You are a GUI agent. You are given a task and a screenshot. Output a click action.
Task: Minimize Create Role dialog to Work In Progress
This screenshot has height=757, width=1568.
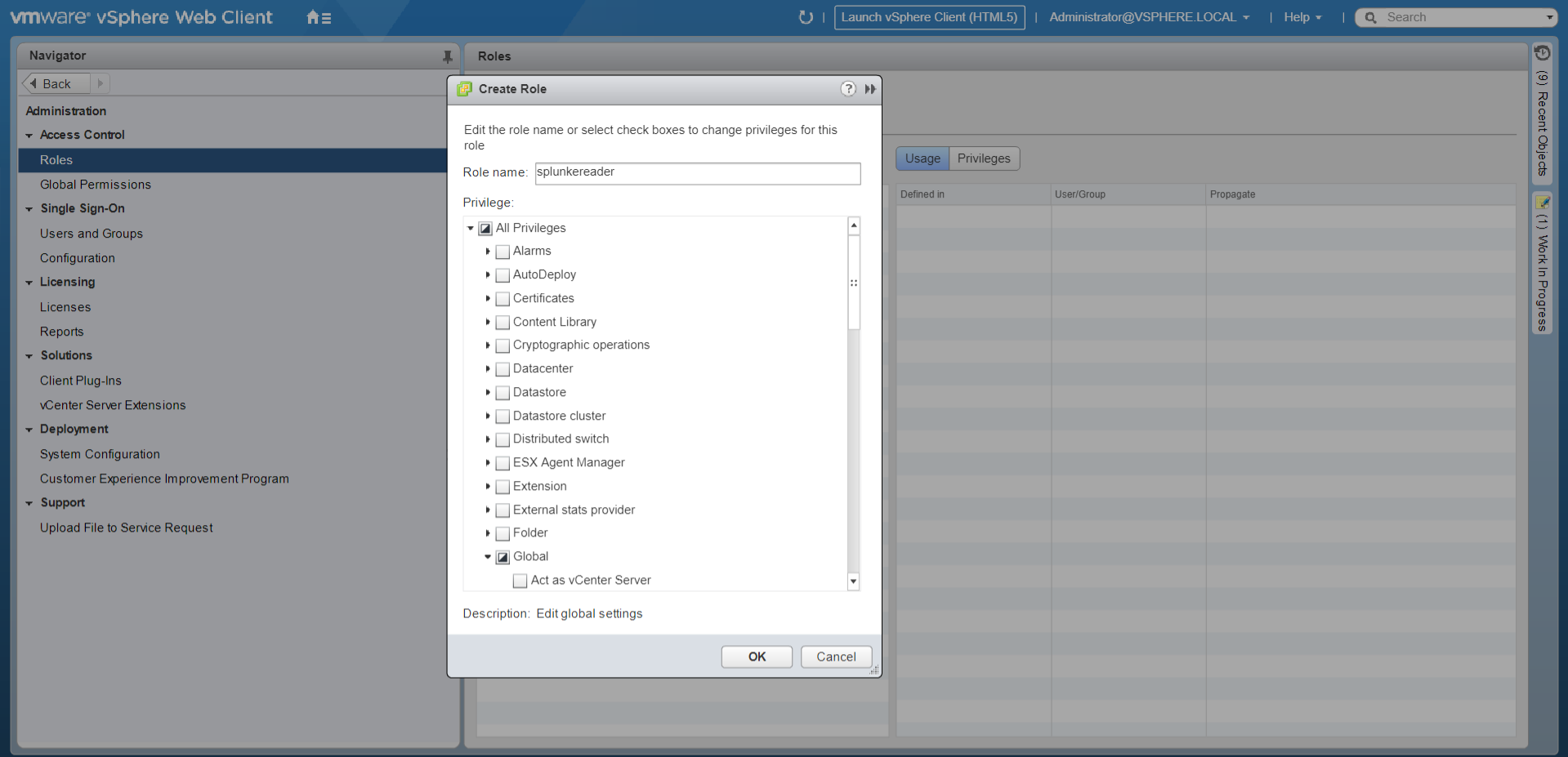(870, 89)
